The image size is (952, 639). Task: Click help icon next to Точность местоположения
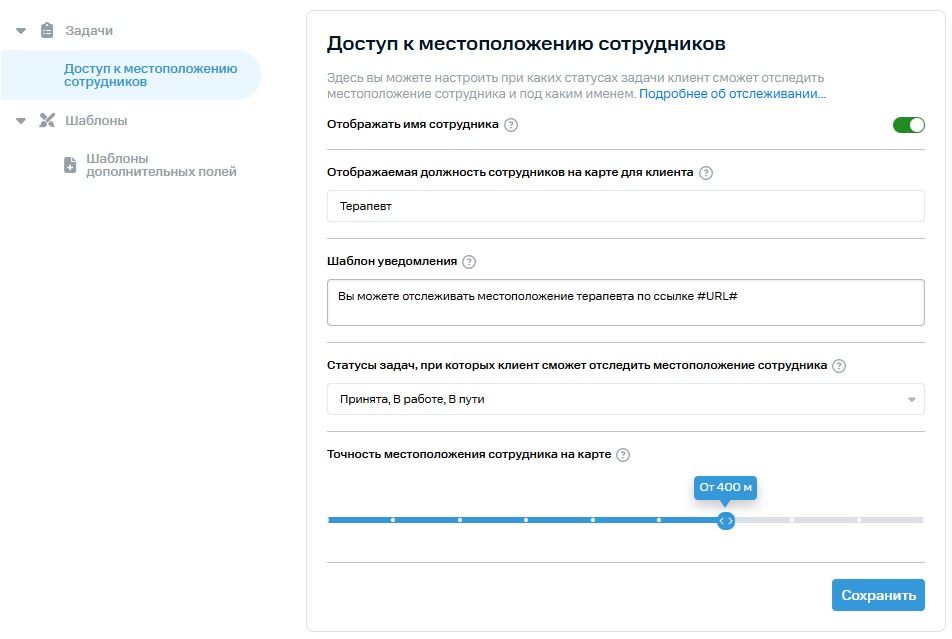[x=623, y=455]
